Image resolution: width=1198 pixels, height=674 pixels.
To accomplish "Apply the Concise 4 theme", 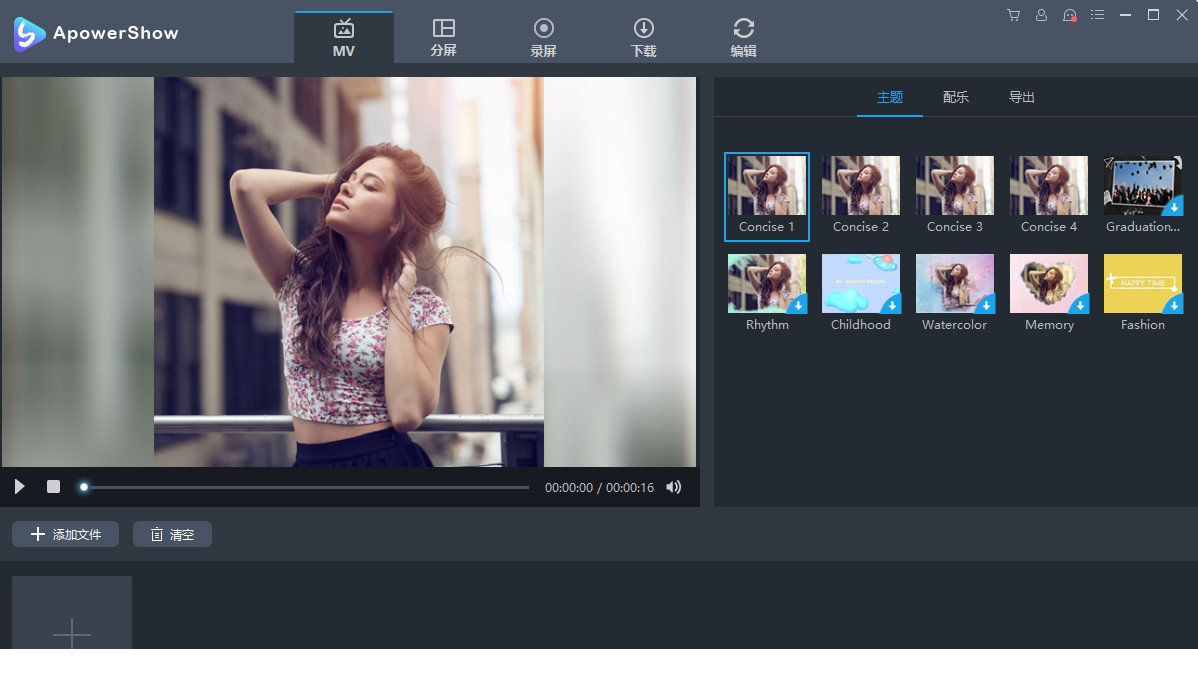I will [x=1048, y=196].
